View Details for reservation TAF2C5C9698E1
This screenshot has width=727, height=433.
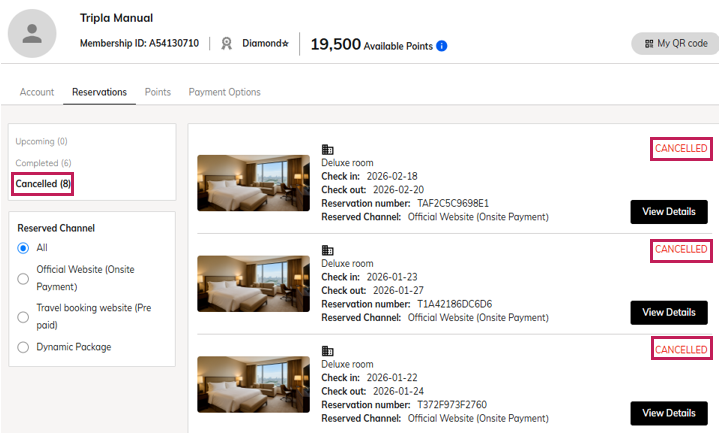[x=668, y=212]
